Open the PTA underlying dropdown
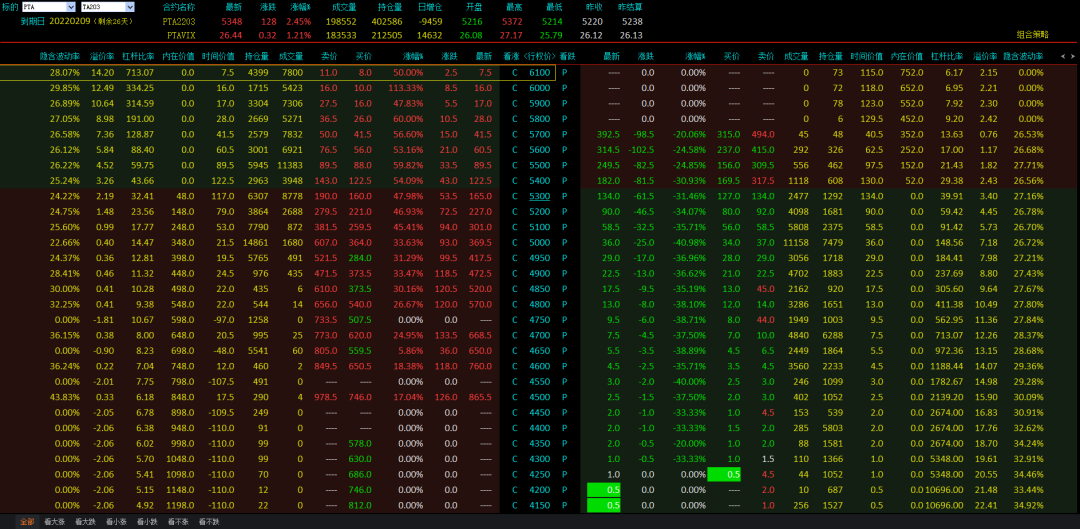1080x529 pixels. (x=73, y=7)
